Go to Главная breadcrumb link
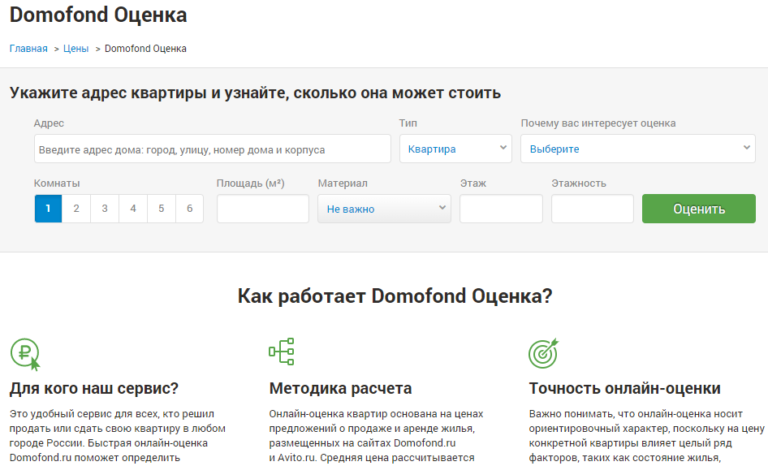768x466 pixels. pos(28,49)
